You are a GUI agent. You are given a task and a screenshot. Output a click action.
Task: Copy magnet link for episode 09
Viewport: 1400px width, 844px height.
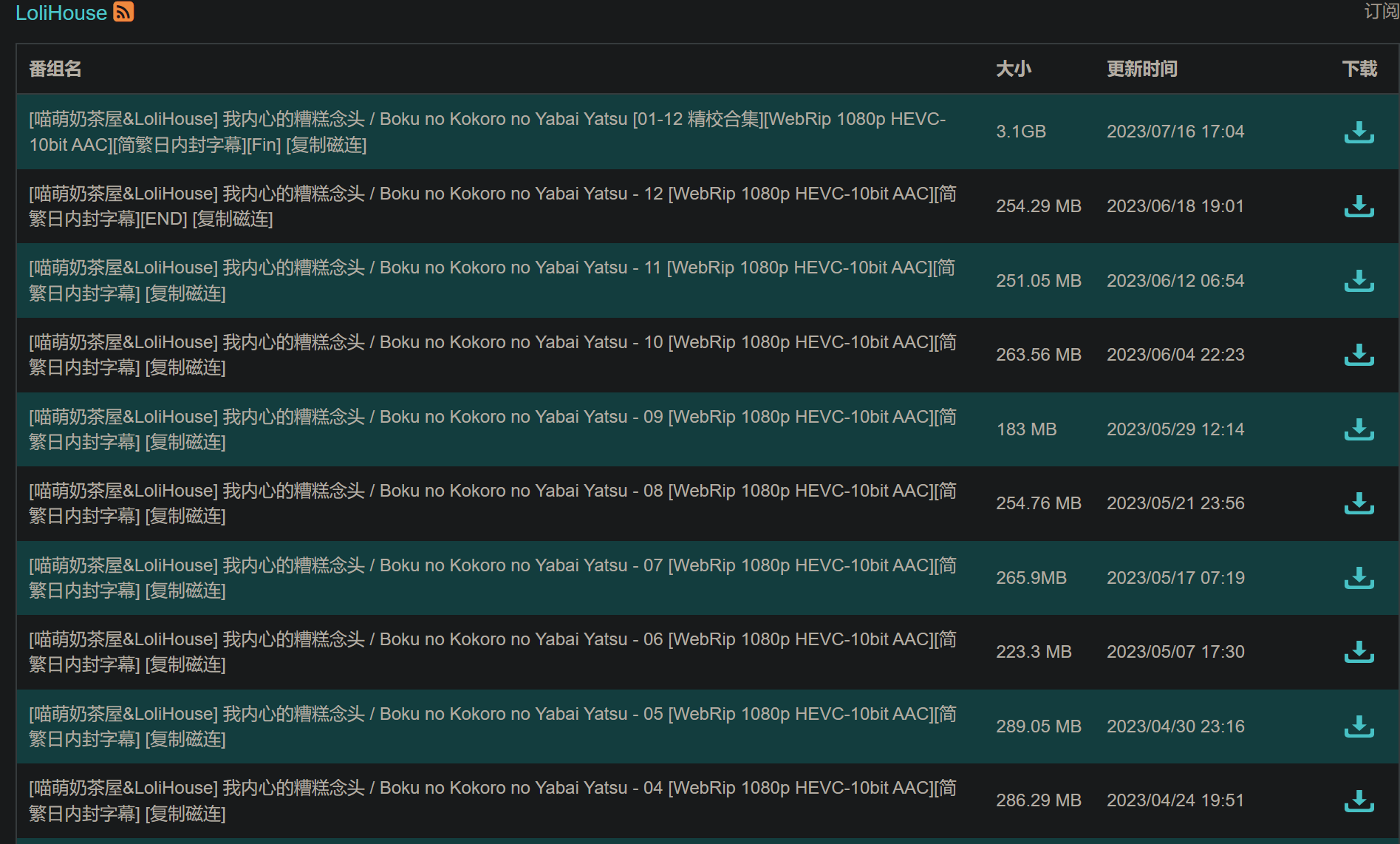pos(185,442)
